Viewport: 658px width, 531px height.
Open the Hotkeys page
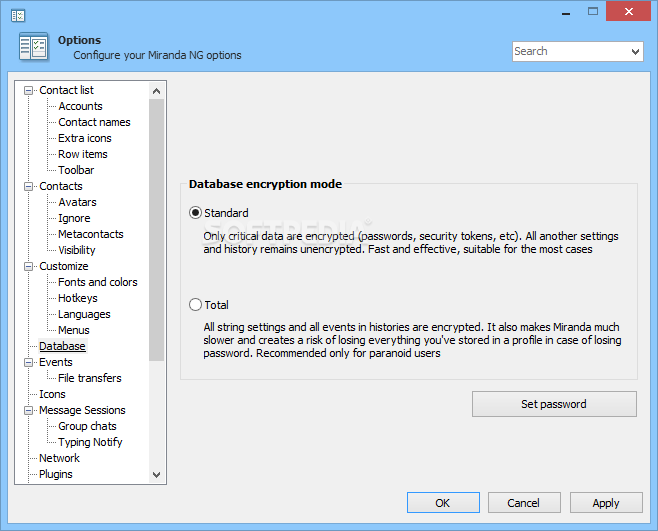78,298
